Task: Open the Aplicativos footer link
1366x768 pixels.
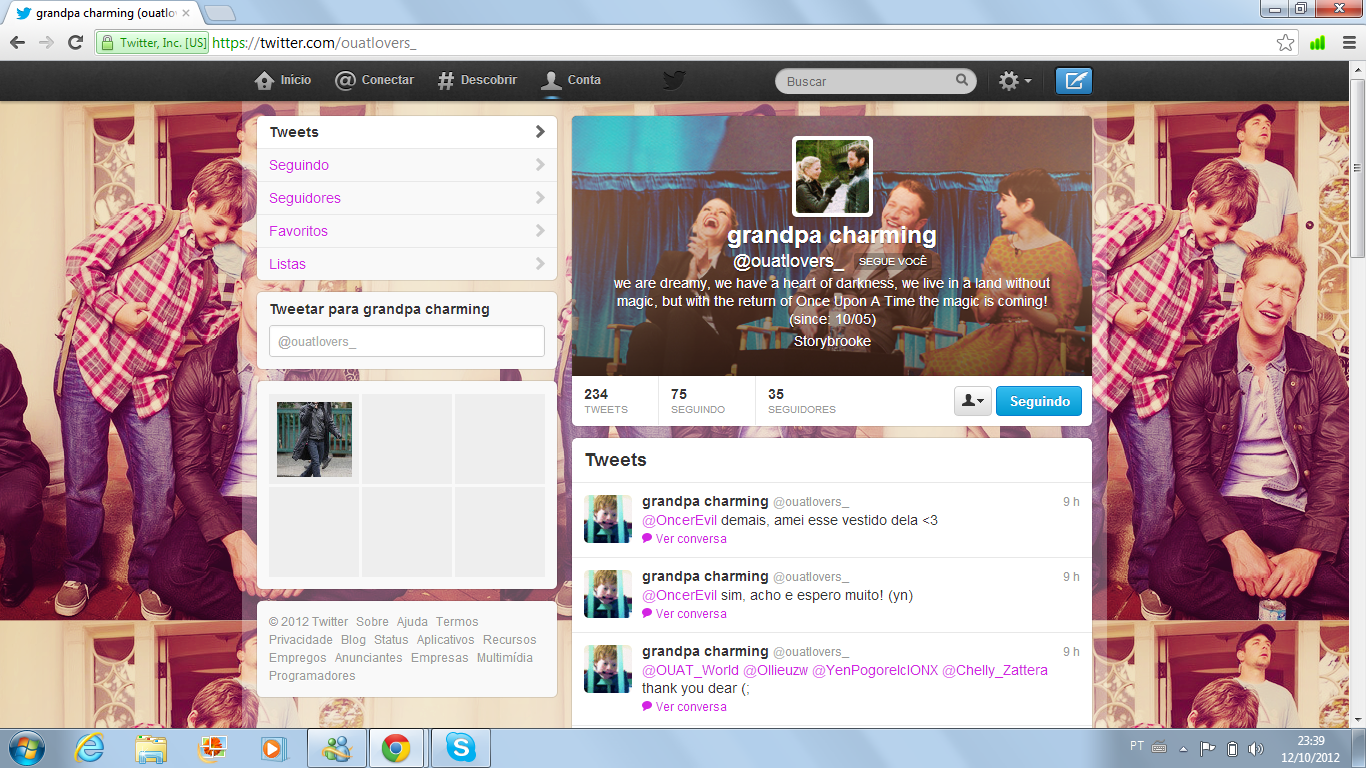Action: tap(446, 640)
